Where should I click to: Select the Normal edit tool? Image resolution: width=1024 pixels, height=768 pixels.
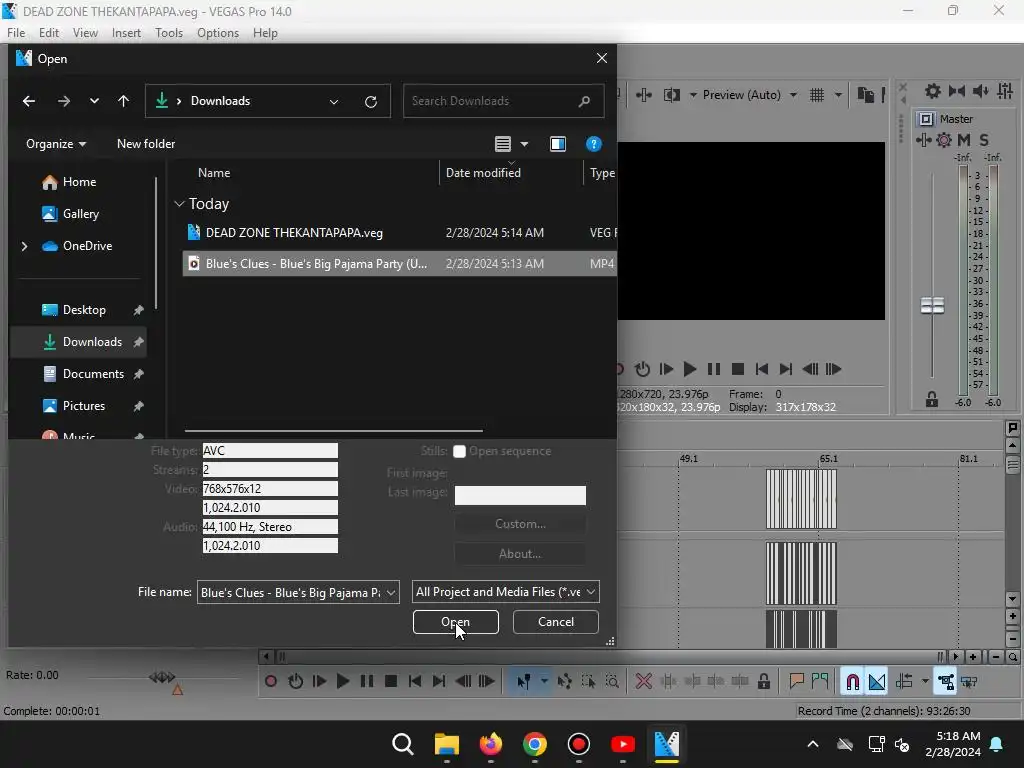(x=523, y=682)
